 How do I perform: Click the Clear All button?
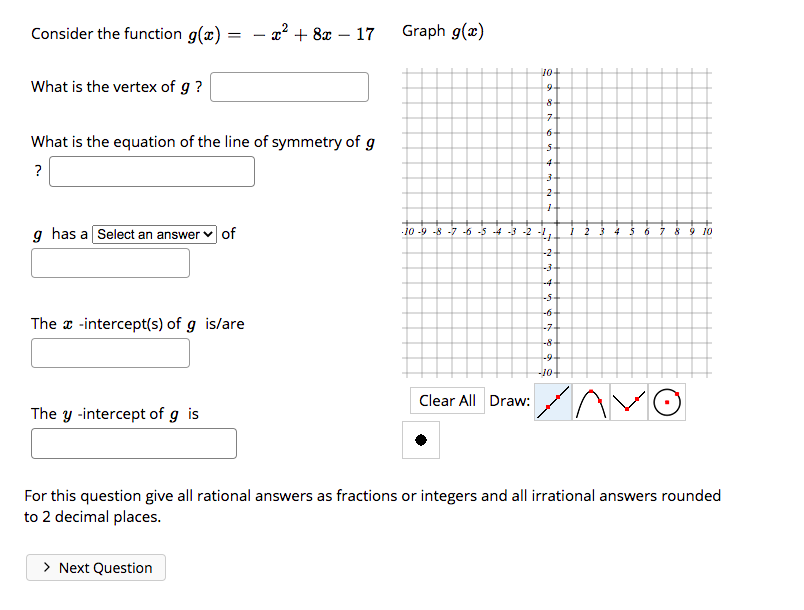click(x=447, y=400)
